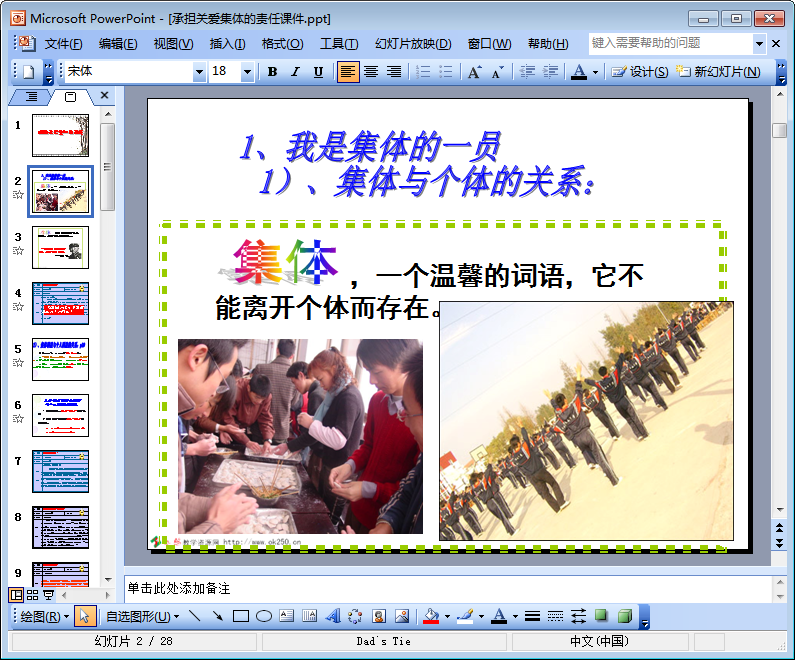
Task: Decrease indent level
Action: click(527, 72)
